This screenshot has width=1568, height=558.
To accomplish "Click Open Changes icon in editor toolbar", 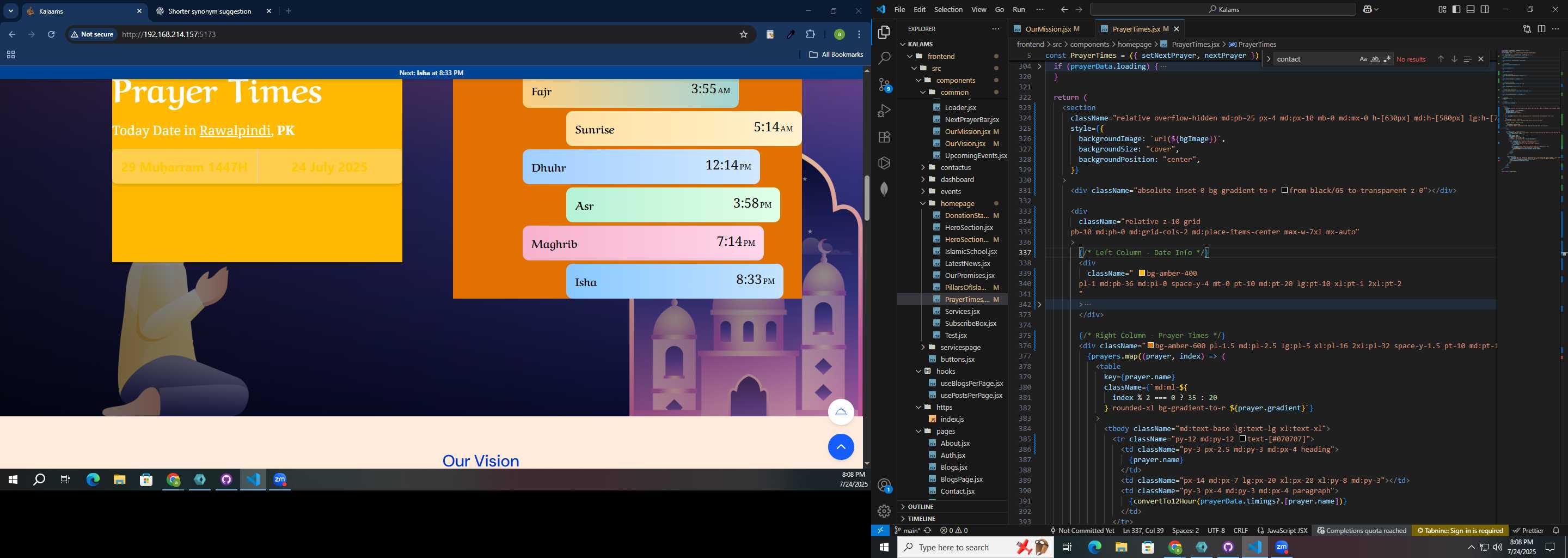I will coord(1527,29).
